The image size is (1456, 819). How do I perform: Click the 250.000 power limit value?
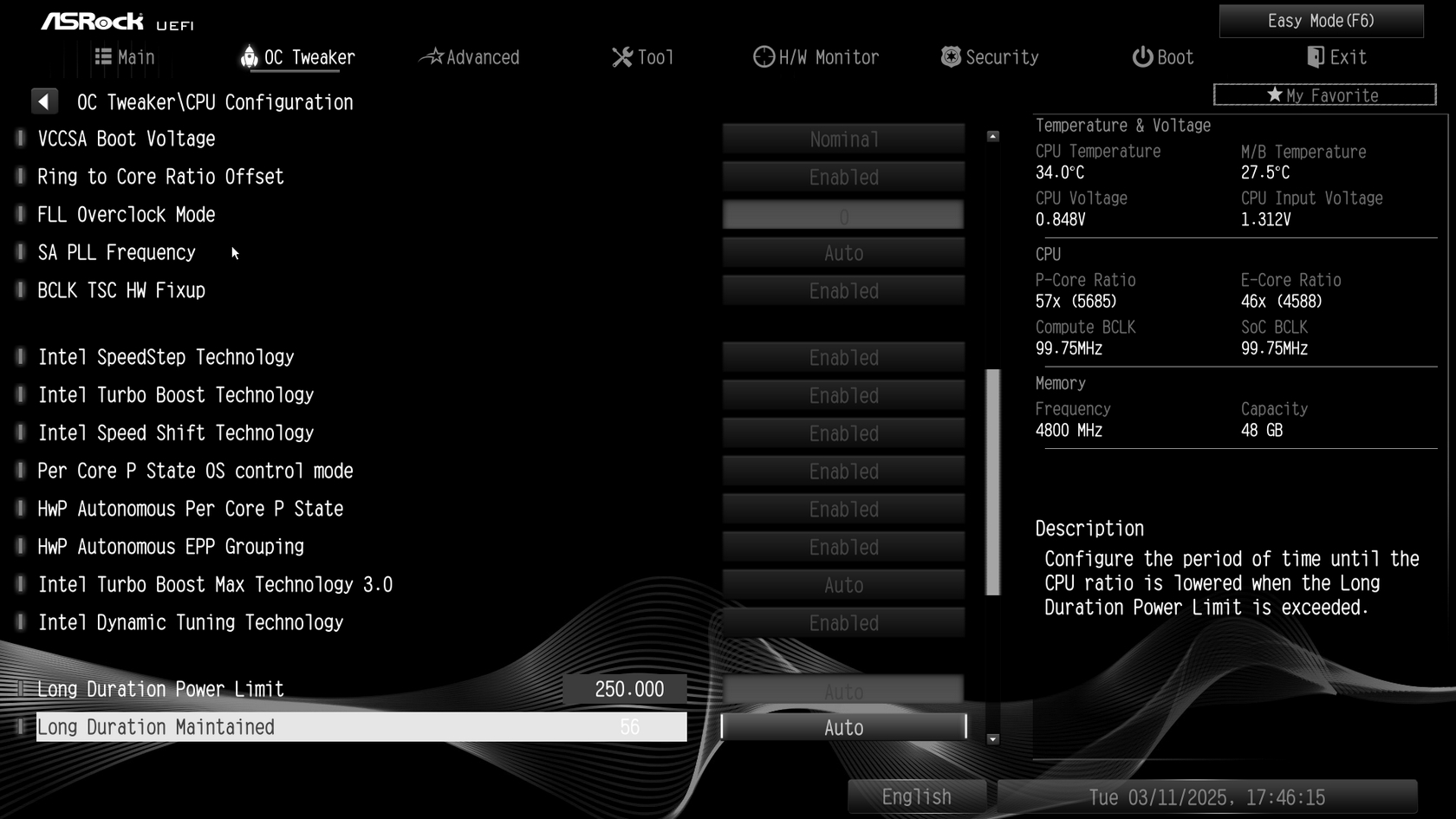point(629,689)
